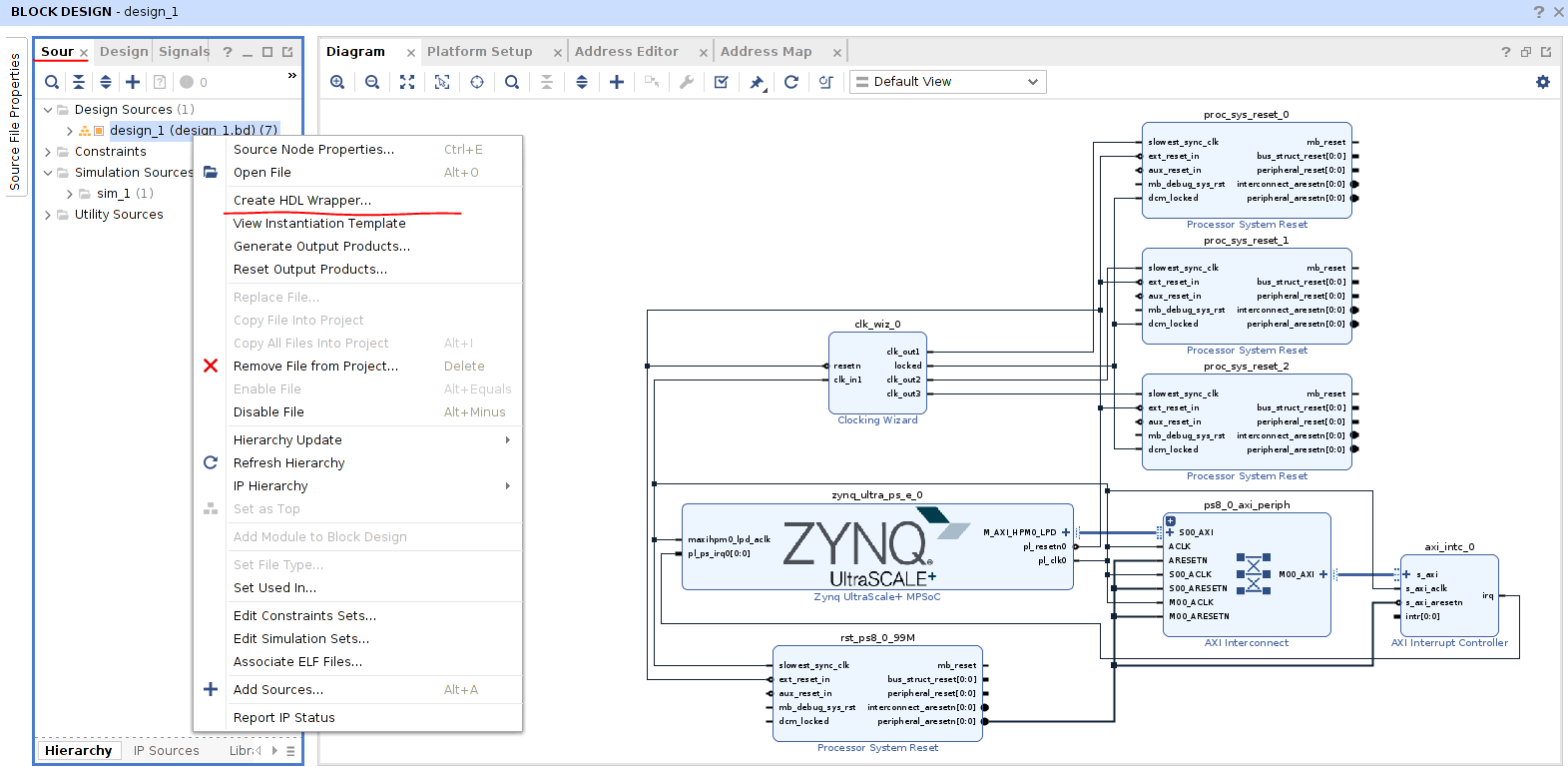Screen dimensions: 1568x767
Task: Close the Platform Setup tab
Action: coord(558,53)
